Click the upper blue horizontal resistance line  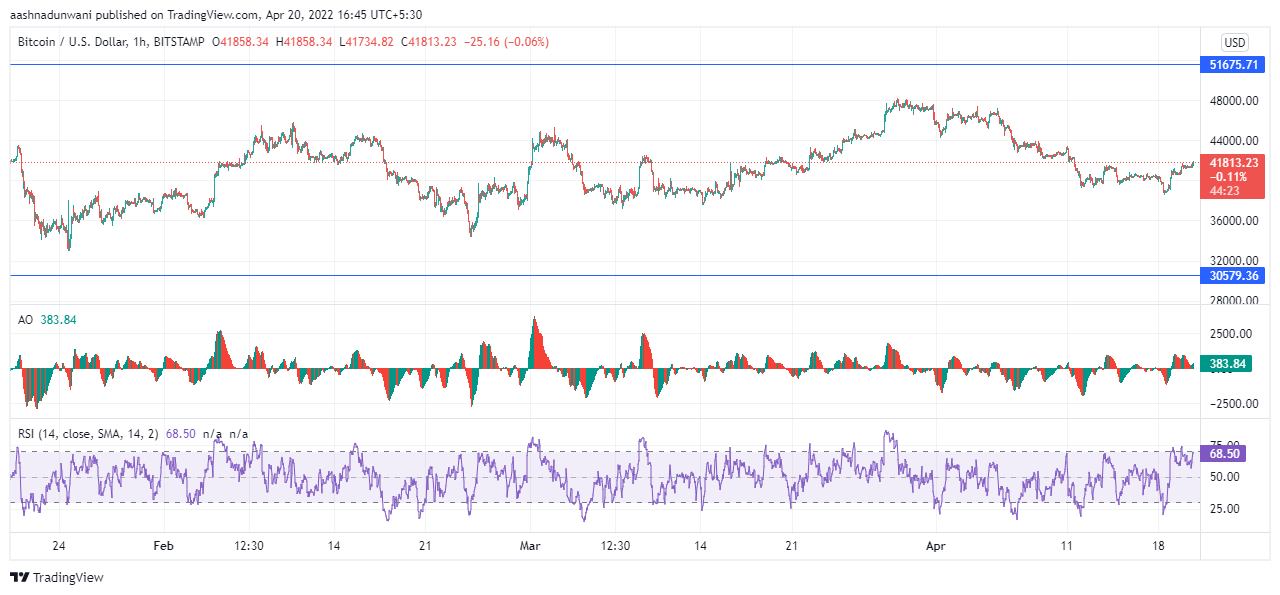[x=600, y=65]
